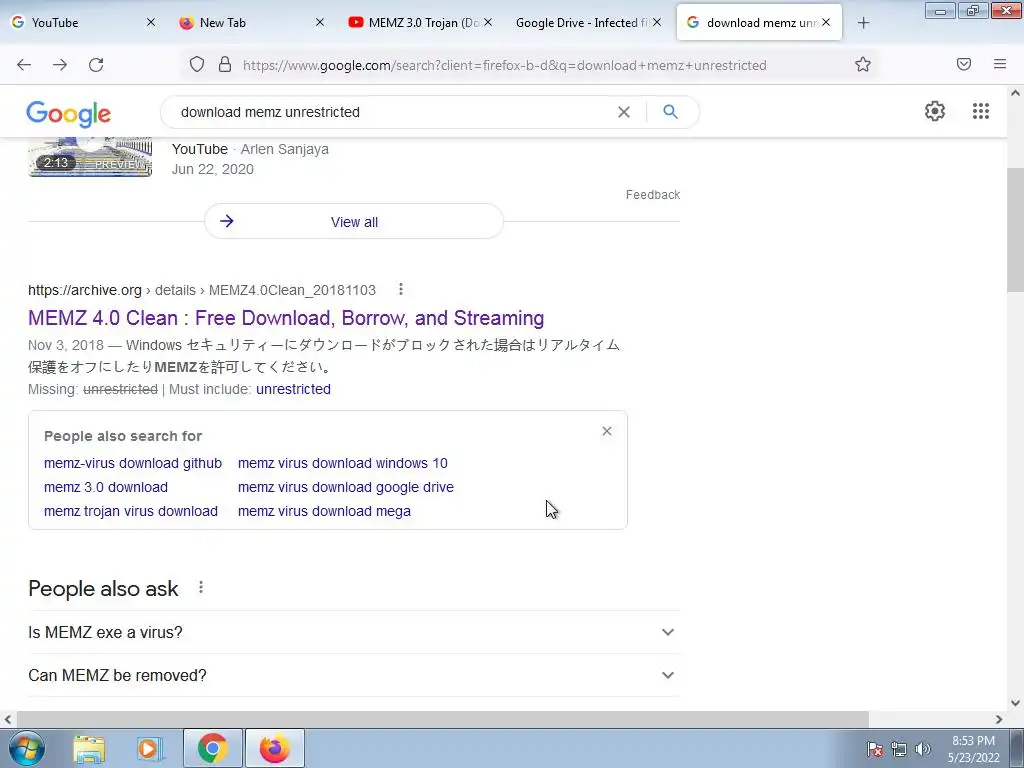Open Google quick settings gear
The width and height of the screenshot is (1024, 768).
(x=935, y=111)
